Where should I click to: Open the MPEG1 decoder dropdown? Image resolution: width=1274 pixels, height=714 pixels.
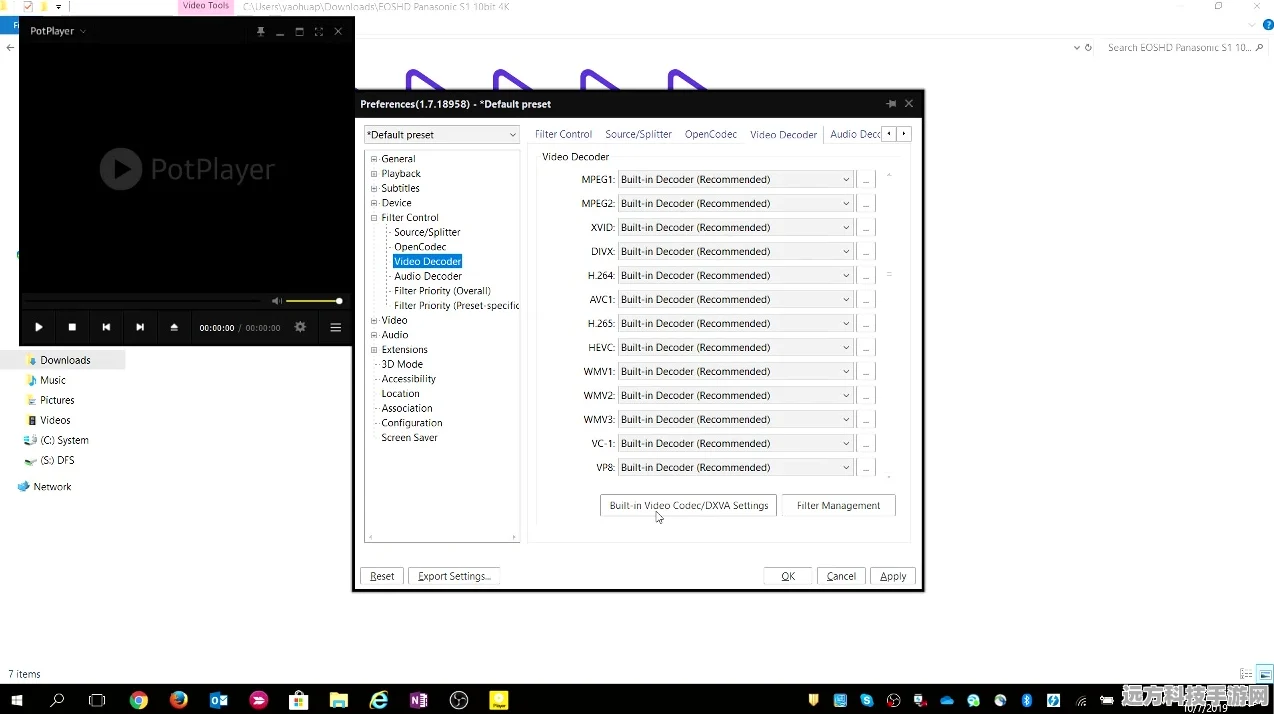click(x=735, y=179)
